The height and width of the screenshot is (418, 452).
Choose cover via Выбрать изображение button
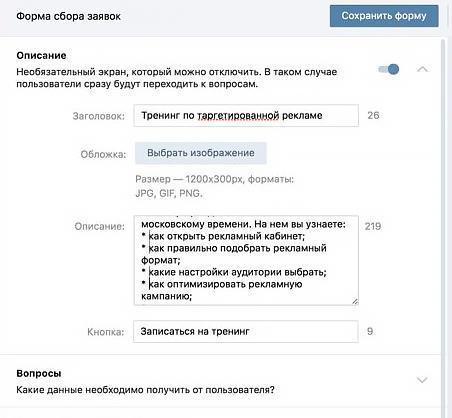pos(201,153)
